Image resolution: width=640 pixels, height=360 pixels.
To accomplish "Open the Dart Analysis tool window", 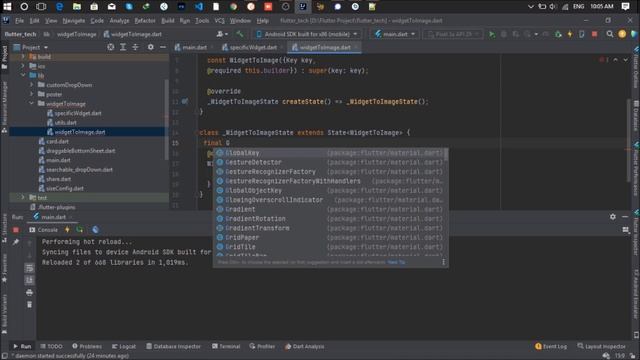I will click(x=304, y=346).
